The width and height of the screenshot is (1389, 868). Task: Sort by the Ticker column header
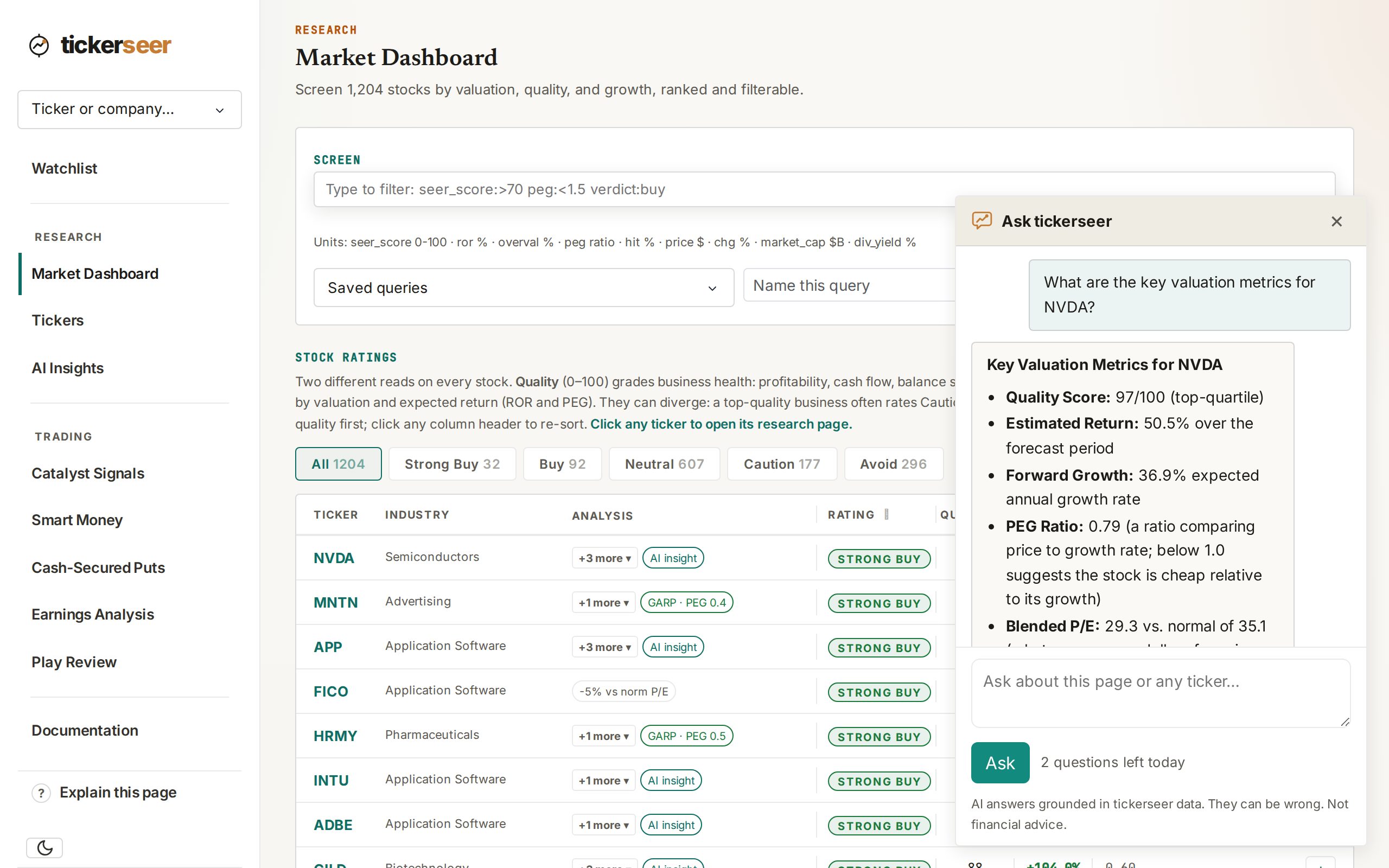(x=336, y=515)
